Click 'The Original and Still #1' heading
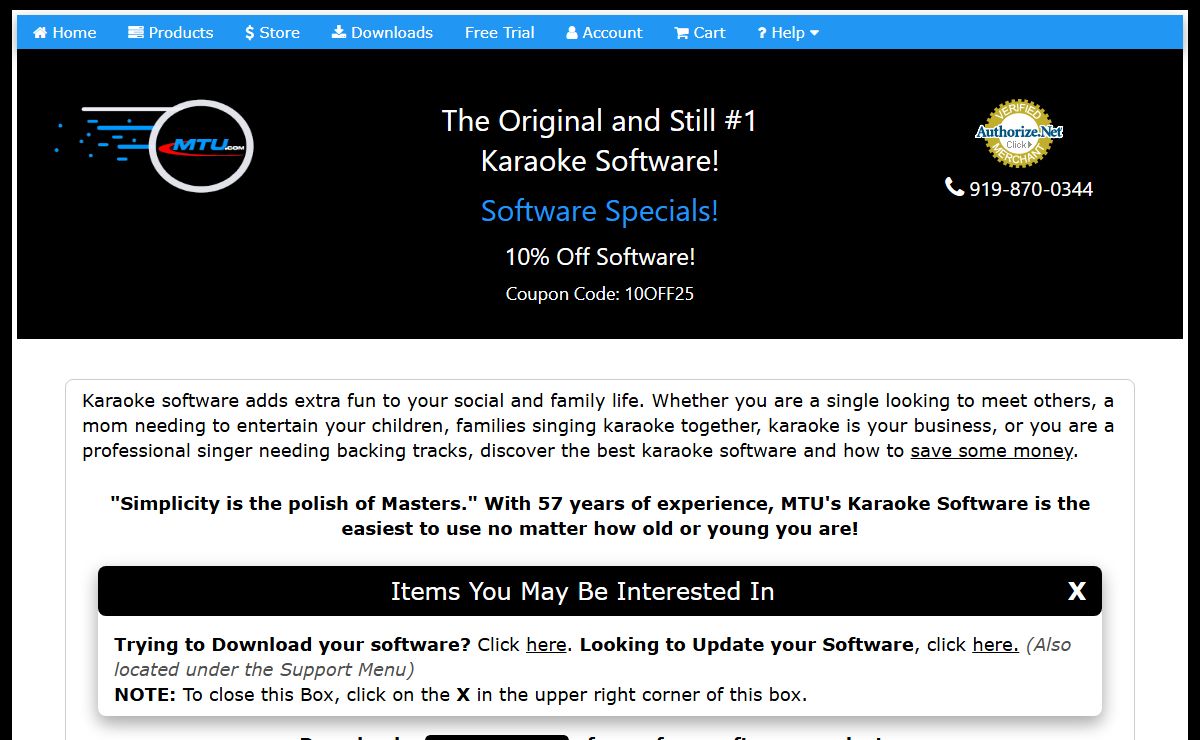Image resolution: width=1200 pixels, height=740 pixels. (600, 121)
